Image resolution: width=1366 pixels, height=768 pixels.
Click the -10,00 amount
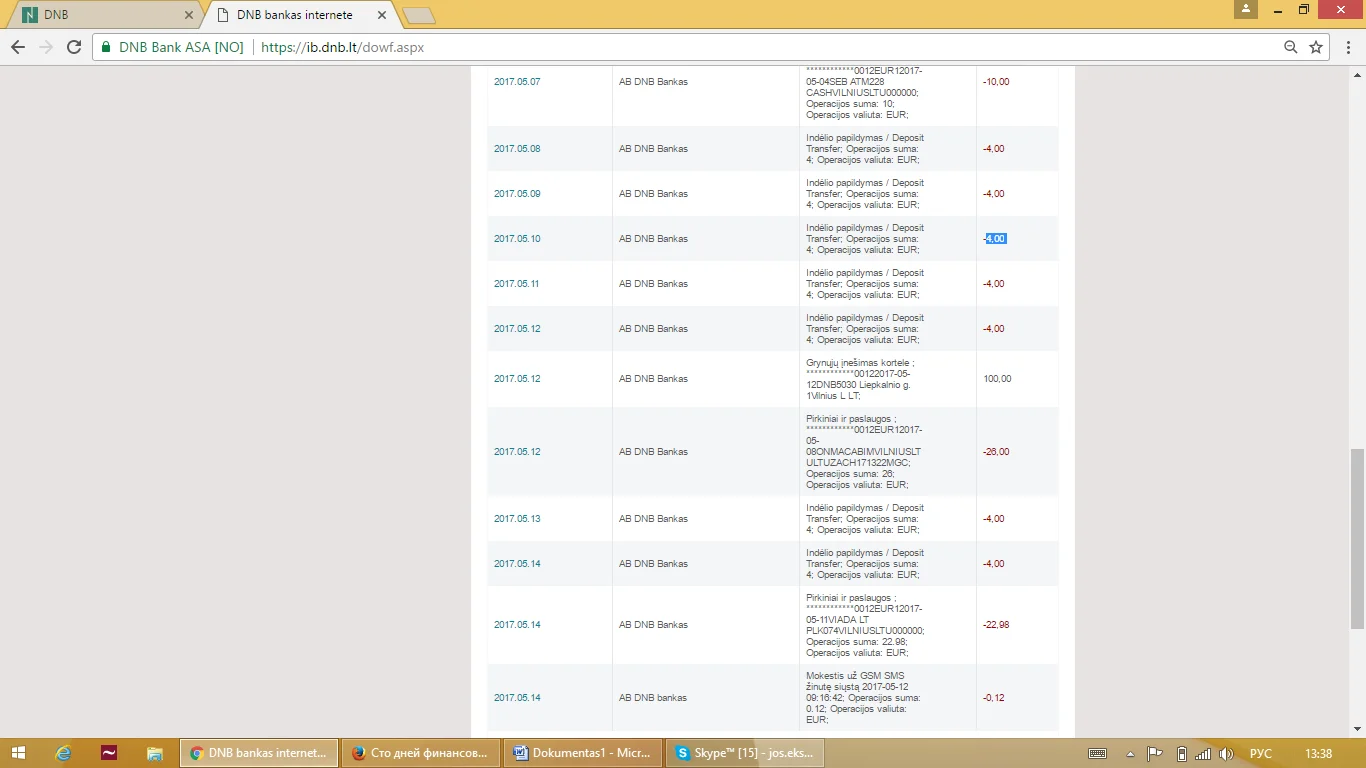click(996, 82)
